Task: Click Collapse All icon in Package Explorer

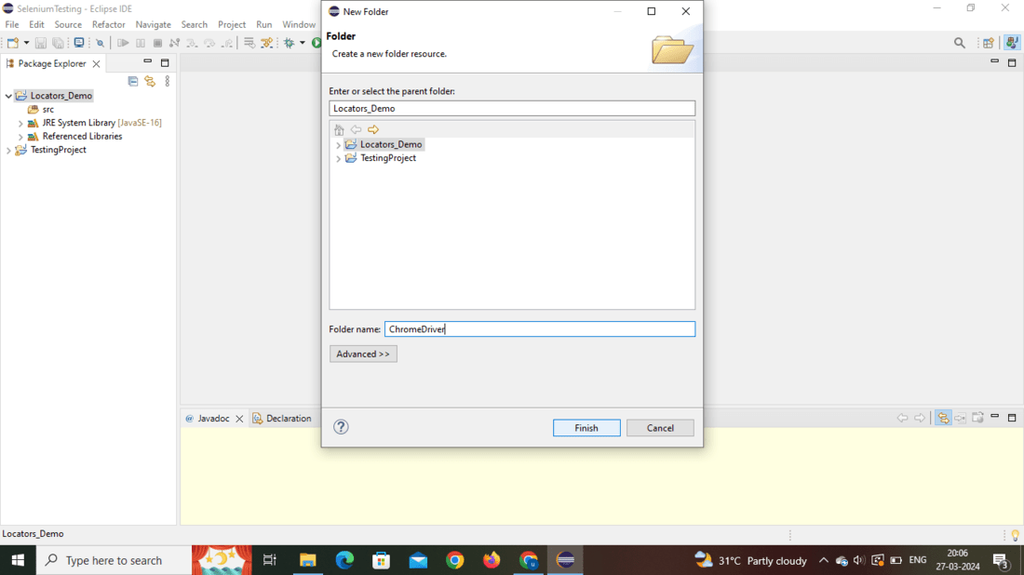Action: [x=133, y=81]
